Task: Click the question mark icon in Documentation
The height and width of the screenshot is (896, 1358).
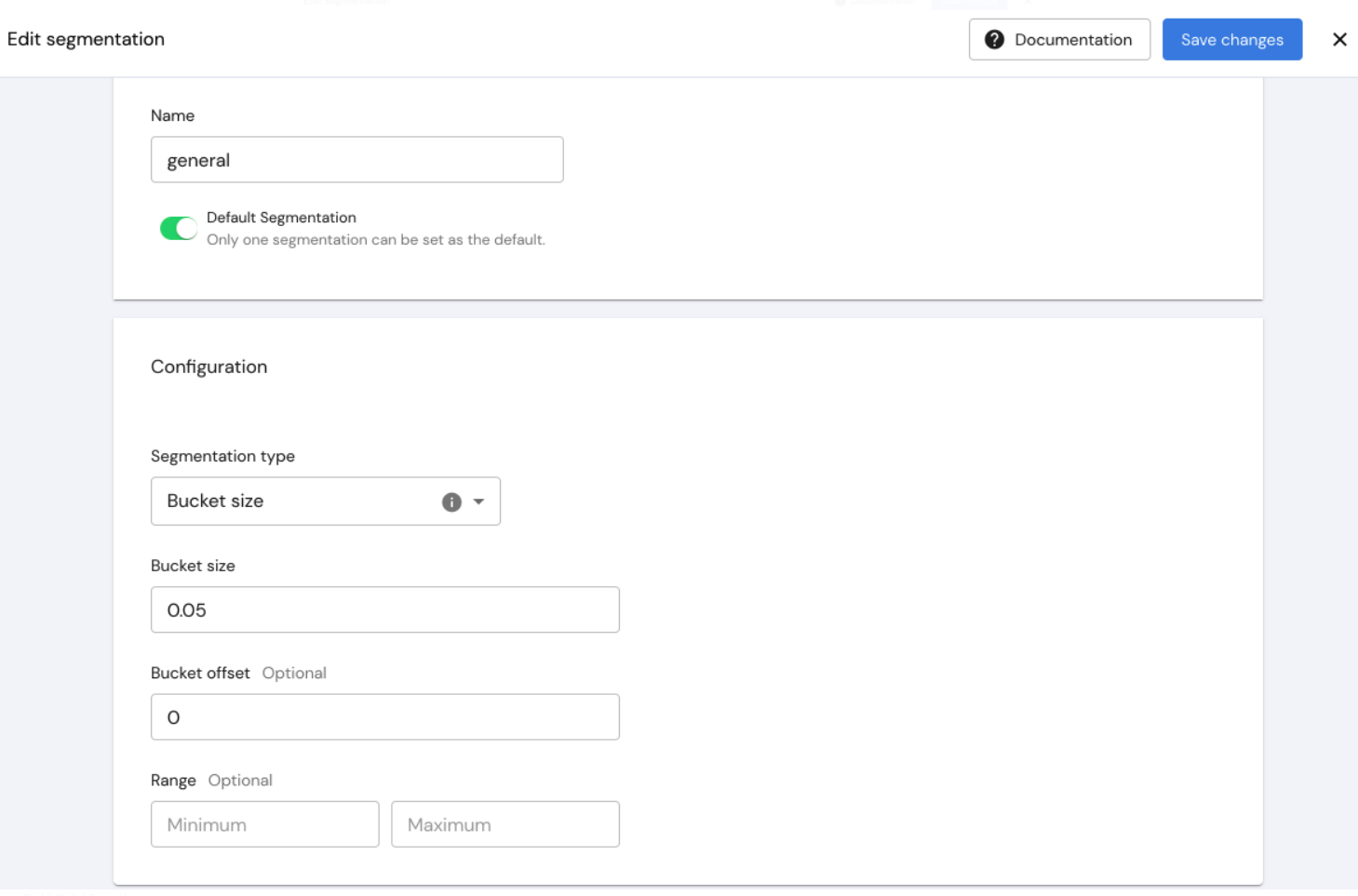Action: click(994, 40)
